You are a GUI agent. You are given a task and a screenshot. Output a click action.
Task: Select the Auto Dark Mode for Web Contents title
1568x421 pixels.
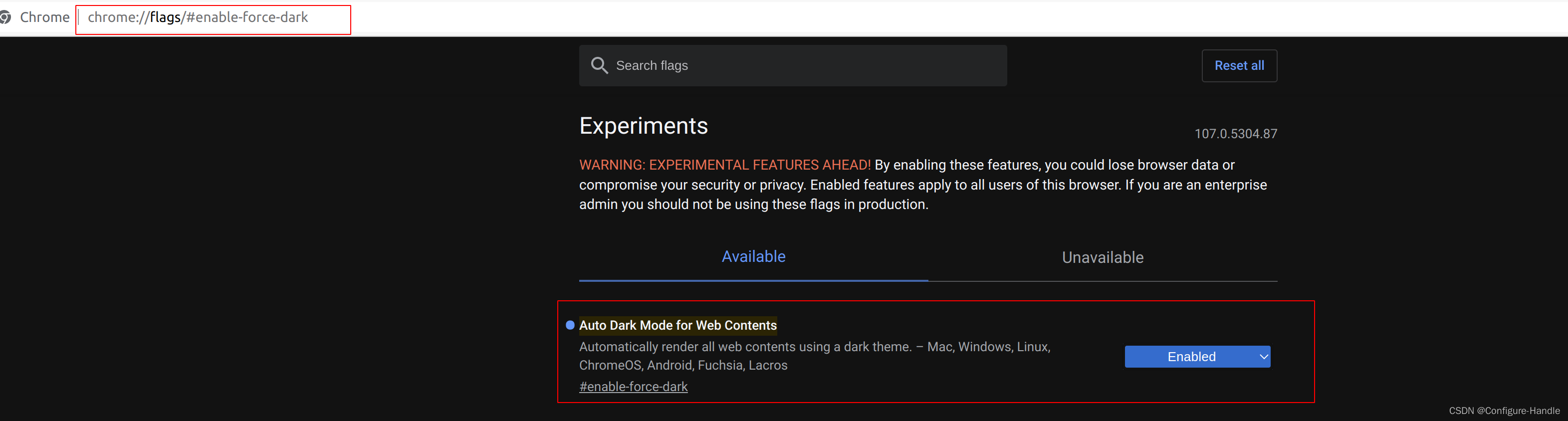click(x=677, y=325)
